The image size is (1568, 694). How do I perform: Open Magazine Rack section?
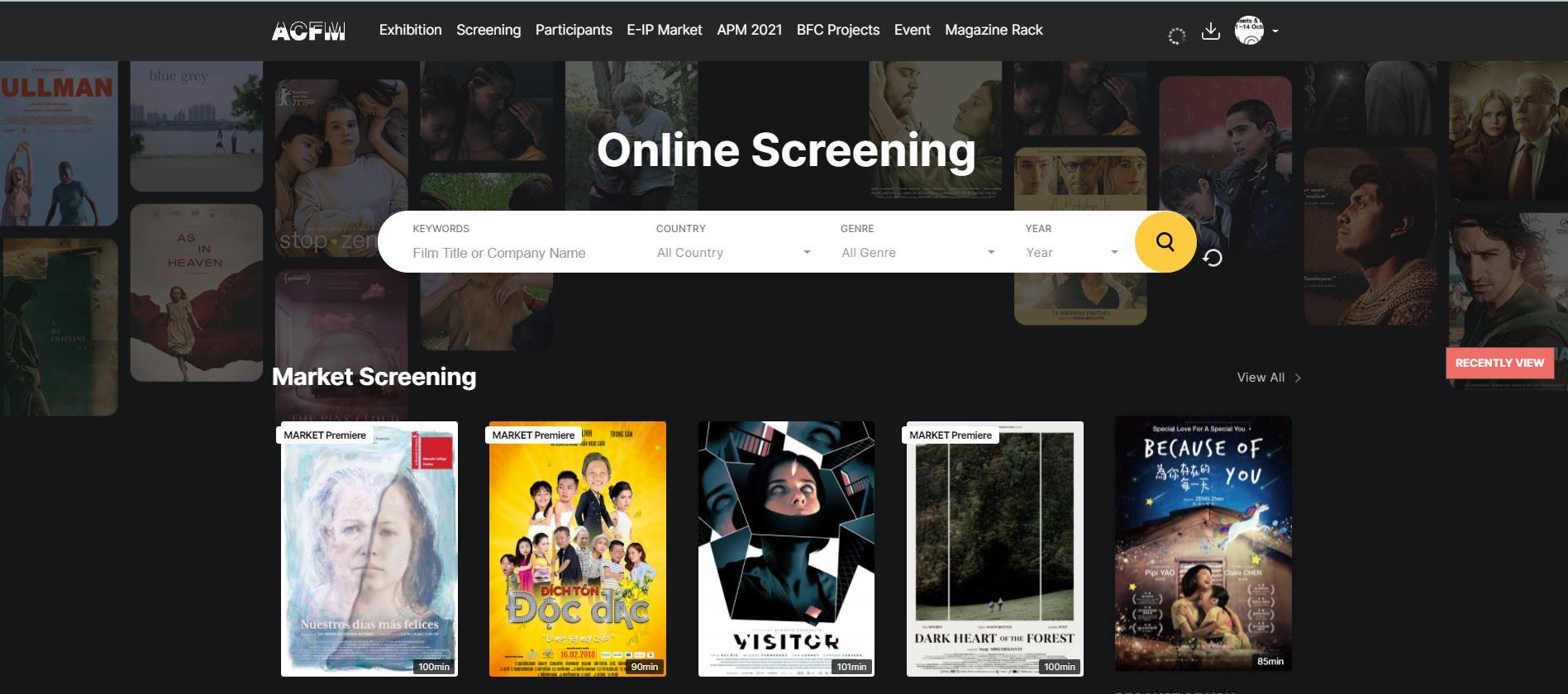(x=994, y=30)
